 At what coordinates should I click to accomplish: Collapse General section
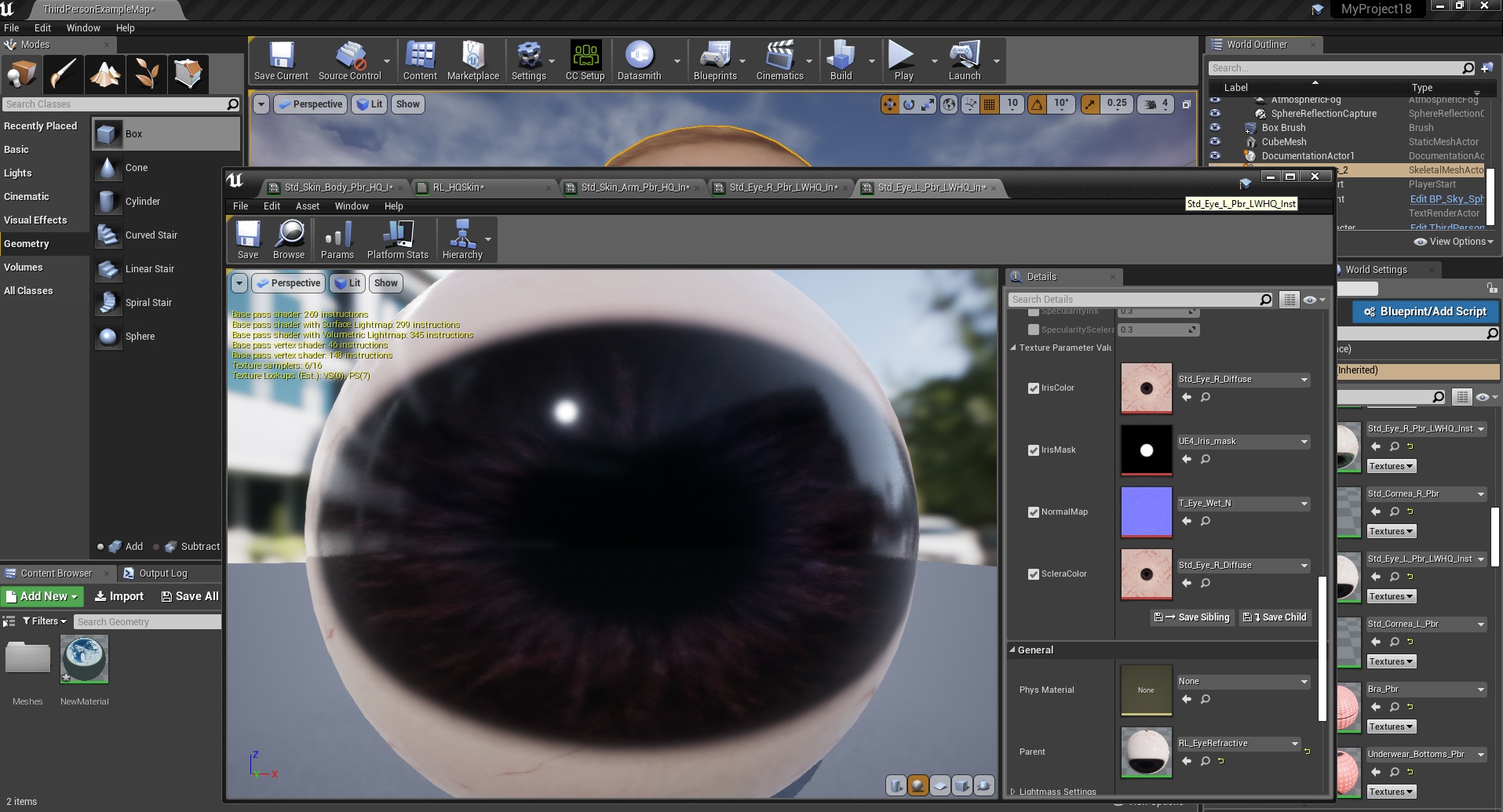click(1012, 650)
